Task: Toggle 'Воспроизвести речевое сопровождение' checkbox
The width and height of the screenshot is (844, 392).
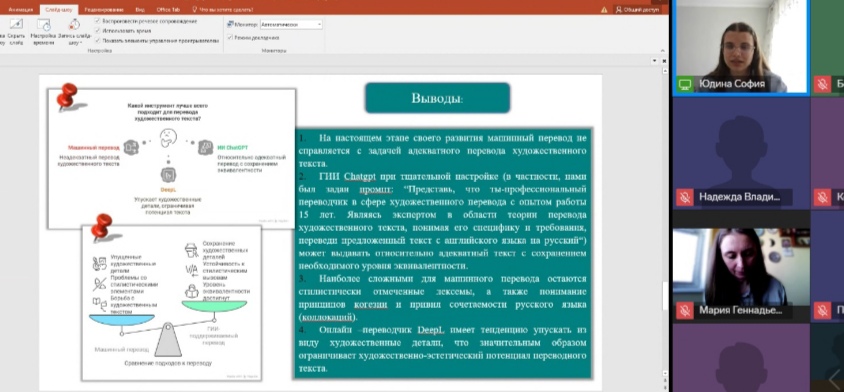Action: click(x=97, y=21)
